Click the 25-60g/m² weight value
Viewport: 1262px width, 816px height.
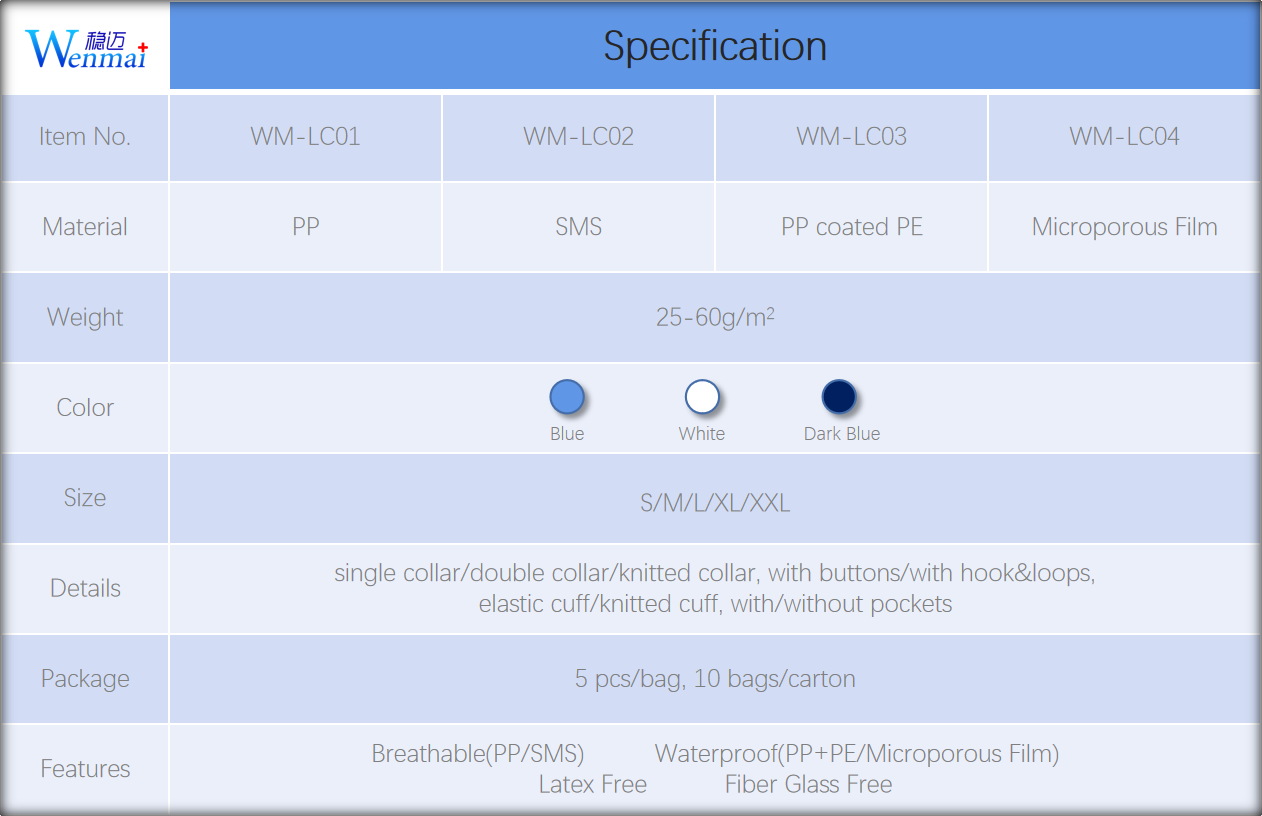[x=715, y=317]
